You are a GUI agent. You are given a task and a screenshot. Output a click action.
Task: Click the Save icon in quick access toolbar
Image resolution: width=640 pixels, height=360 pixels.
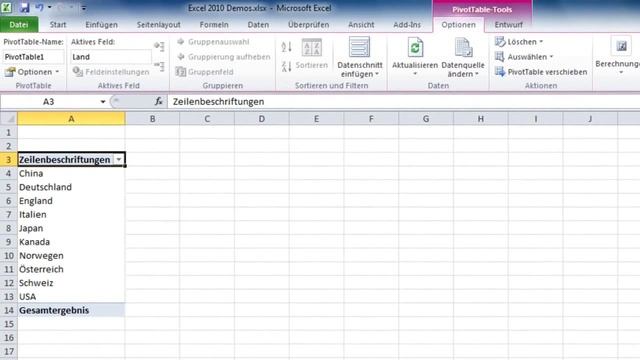point(24,7)
